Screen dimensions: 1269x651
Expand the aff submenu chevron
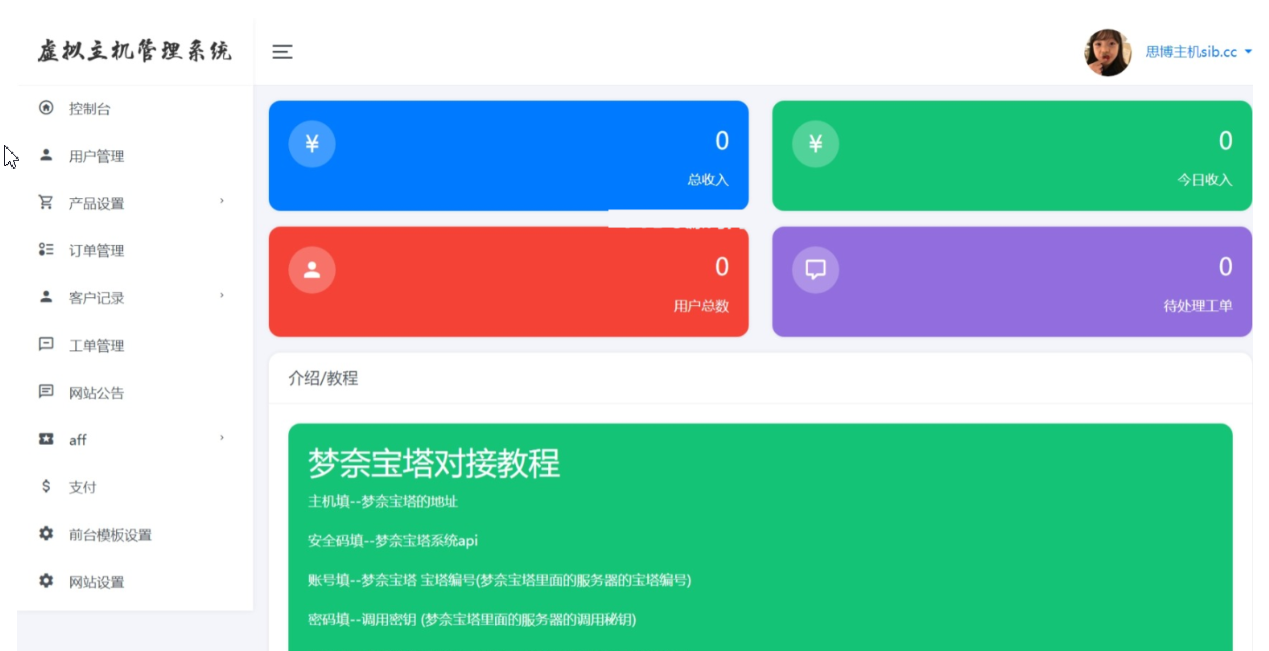pos(222,438)
